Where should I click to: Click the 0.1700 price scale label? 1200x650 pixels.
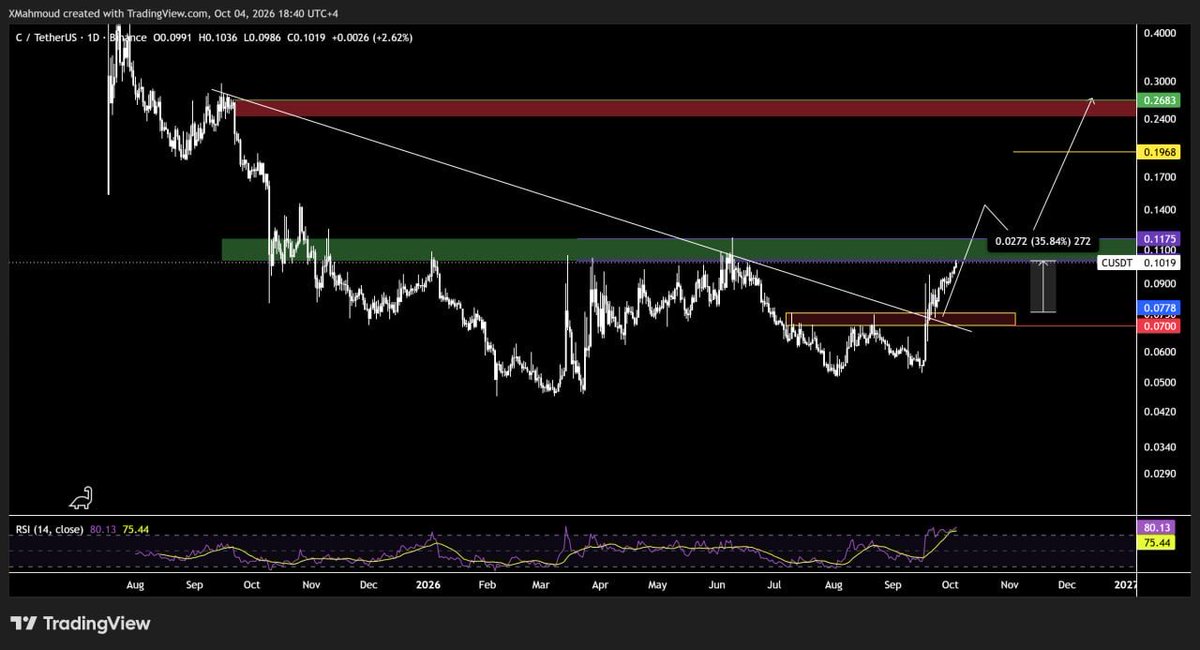coord(1159,177)
